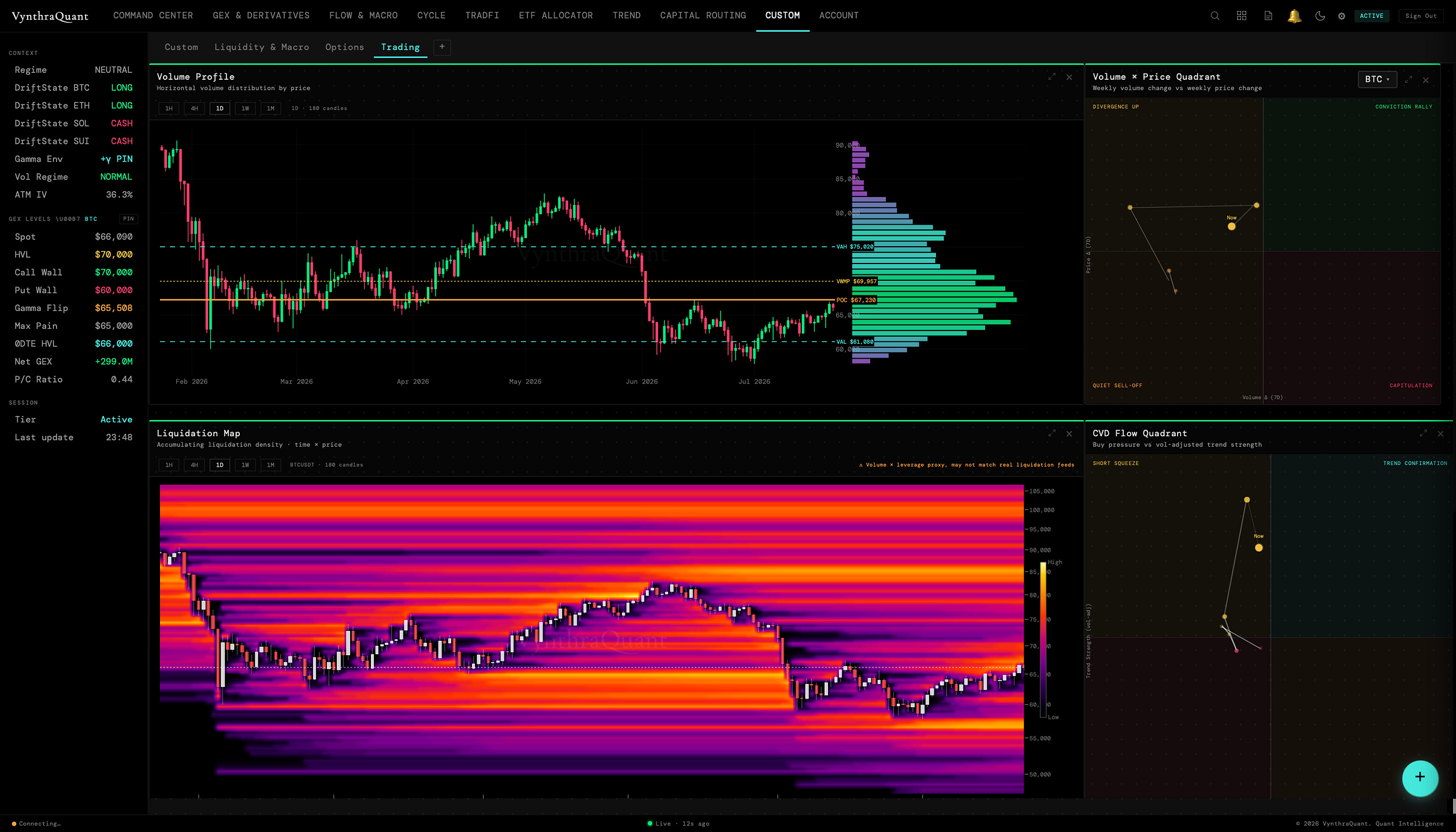
Task: Select 4H timeframe in Volume Profile
Action: 194,108
